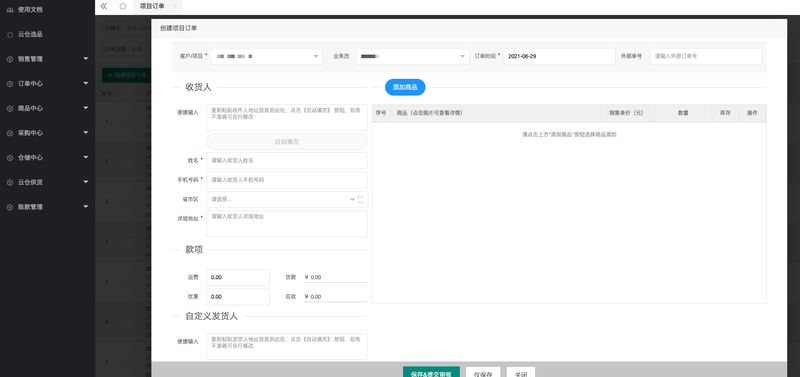Screen dimensions: 800x377
Task: Click the 收货人 便捷输入 text area
Action: (287, 117)
